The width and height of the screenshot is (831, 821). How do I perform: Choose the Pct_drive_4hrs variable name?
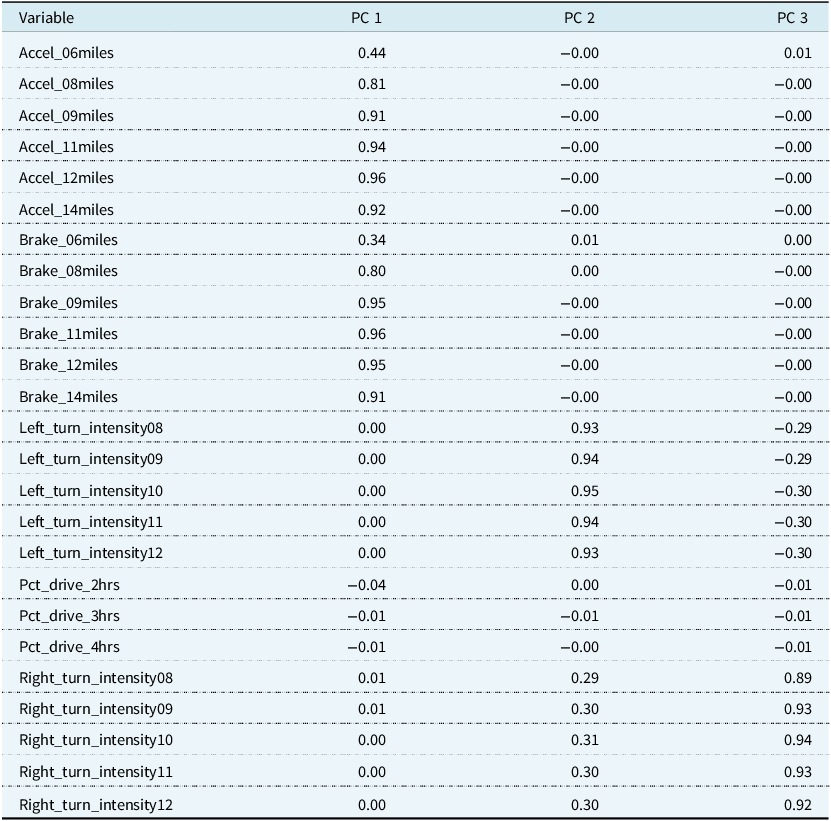[x=69, y=647]
